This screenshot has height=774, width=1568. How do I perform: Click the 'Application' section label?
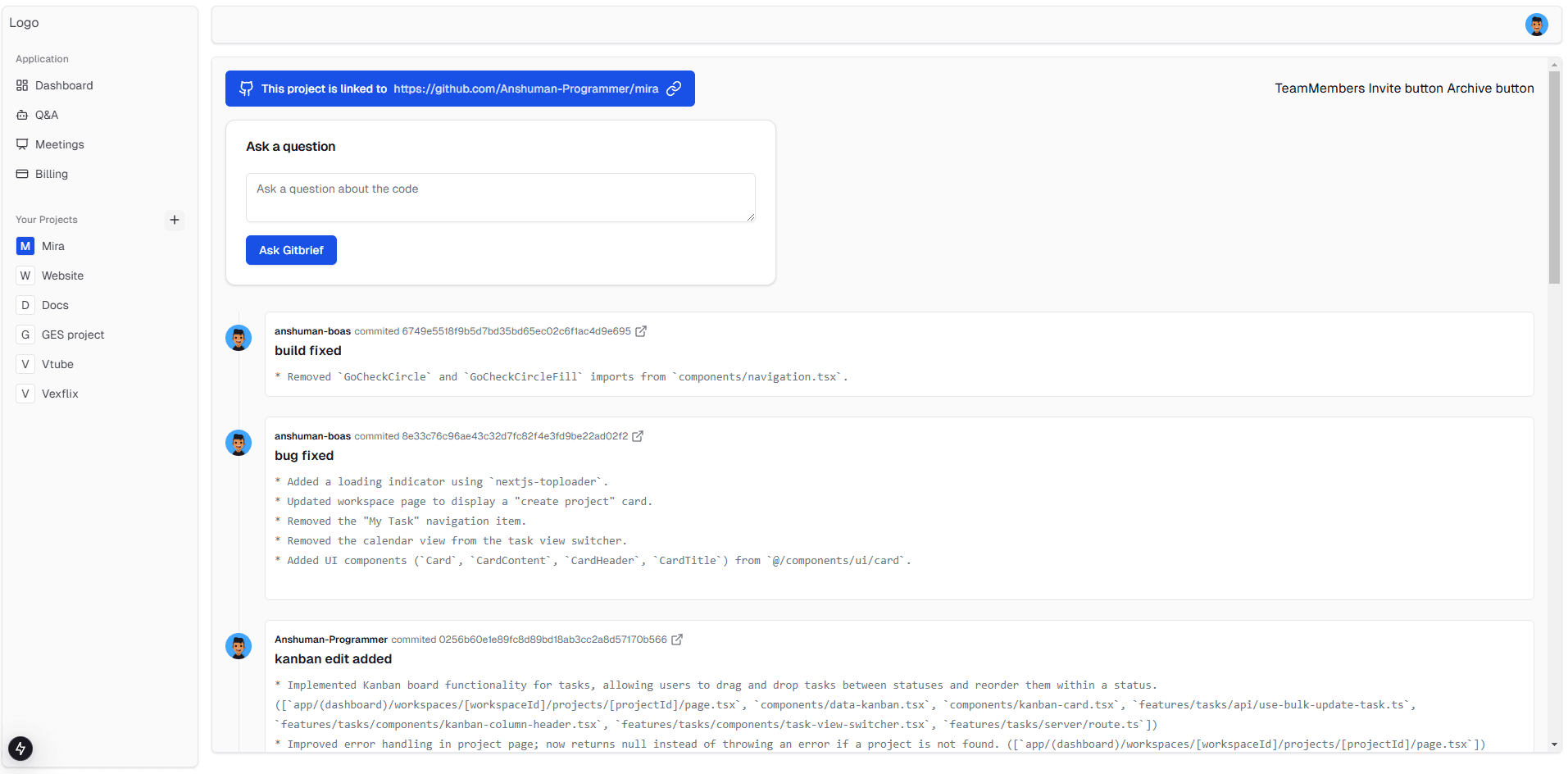pos(42,59)
